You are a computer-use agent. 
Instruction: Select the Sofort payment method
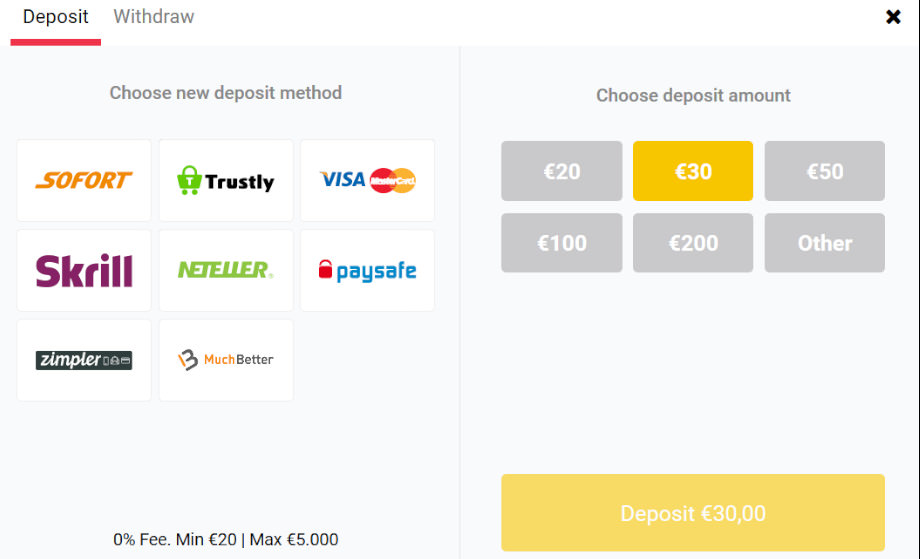pyautogui.click(x=84, y=180)
